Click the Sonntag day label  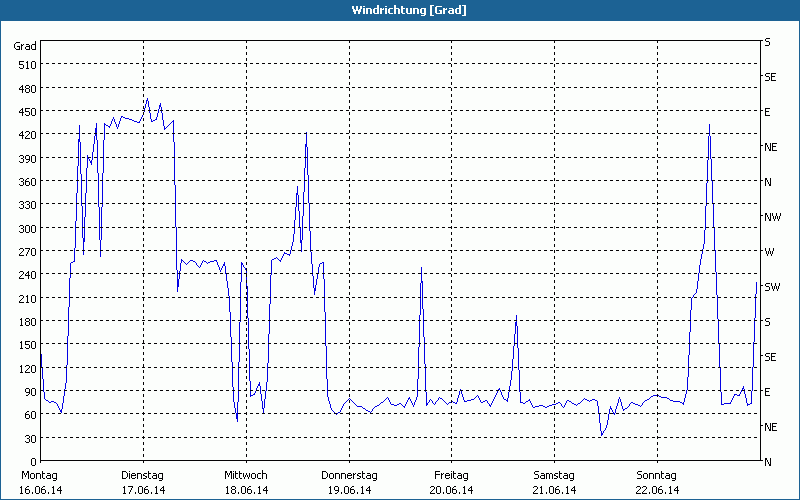coord(657,475)
